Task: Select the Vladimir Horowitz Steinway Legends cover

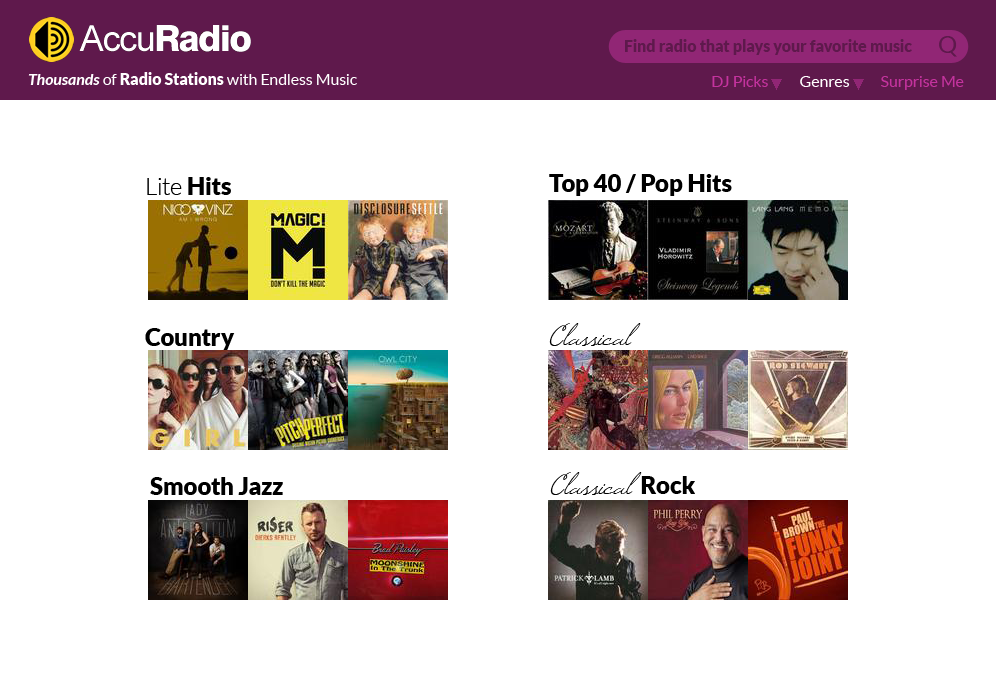Action: (x=698, y=250)
